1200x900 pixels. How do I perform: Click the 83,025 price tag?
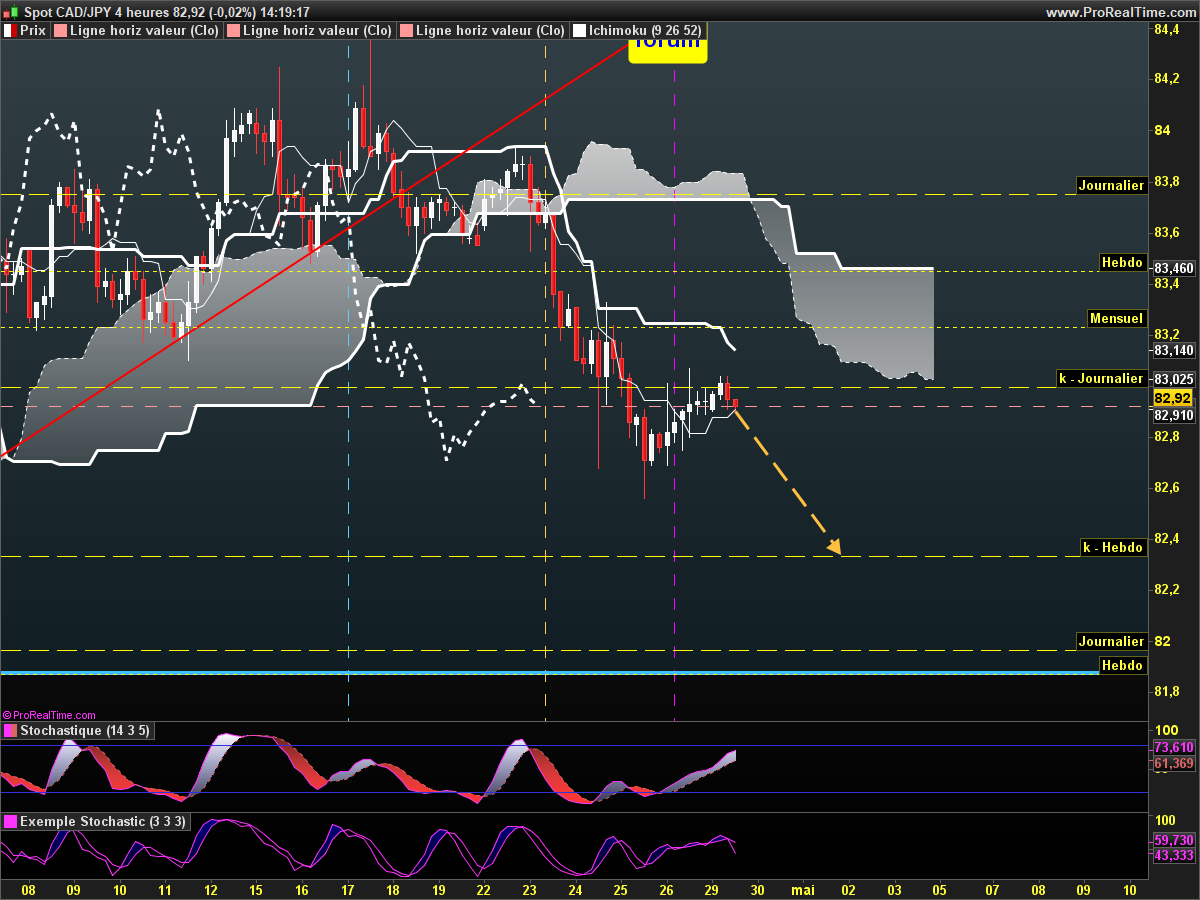(1174, 379)
